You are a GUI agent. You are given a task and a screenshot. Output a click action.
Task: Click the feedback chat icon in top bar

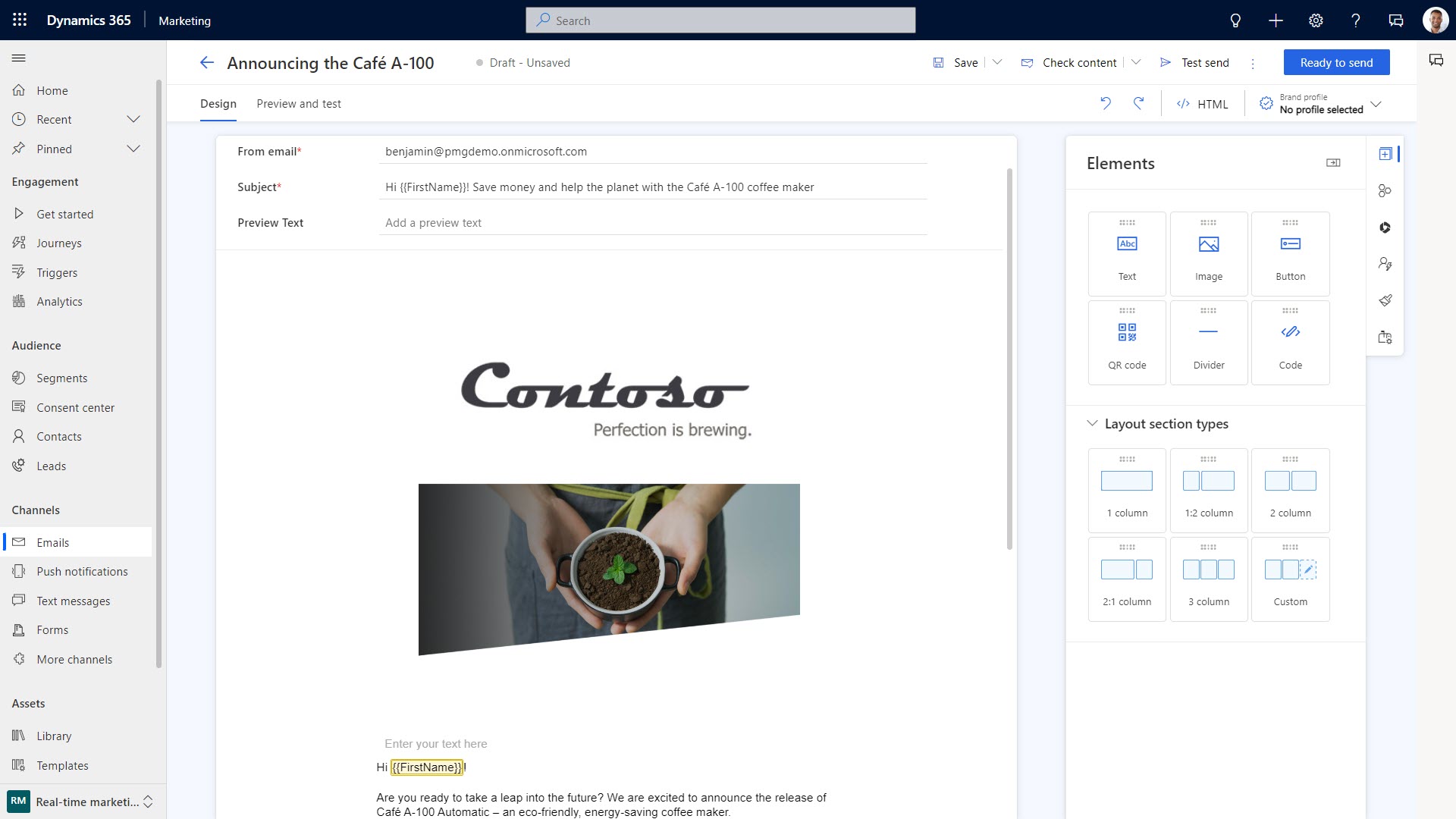1395,20
